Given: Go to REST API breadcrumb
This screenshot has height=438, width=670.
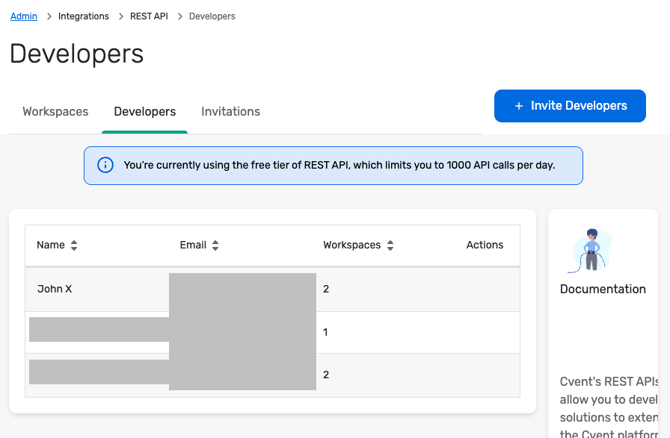Looking at the screenshot, I should click(x=149, y=16).
